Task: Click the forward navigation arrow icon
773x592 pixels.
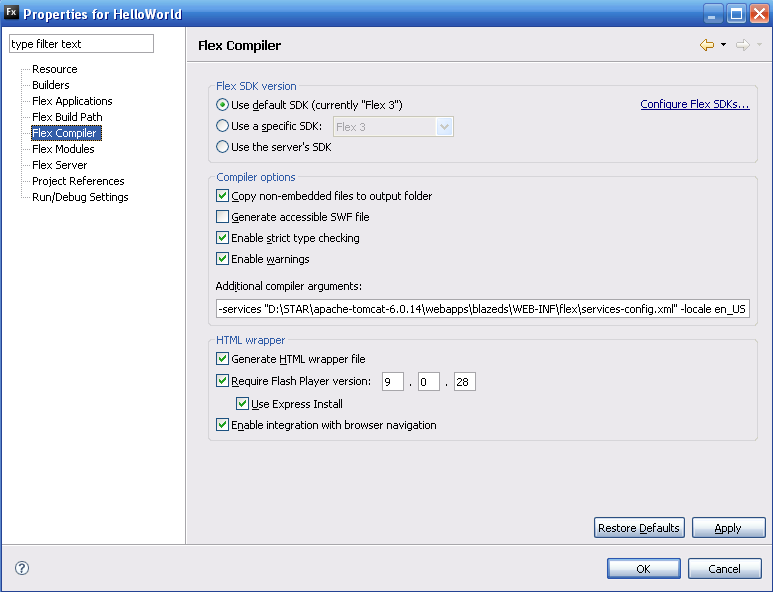Action: coord(742,45)
